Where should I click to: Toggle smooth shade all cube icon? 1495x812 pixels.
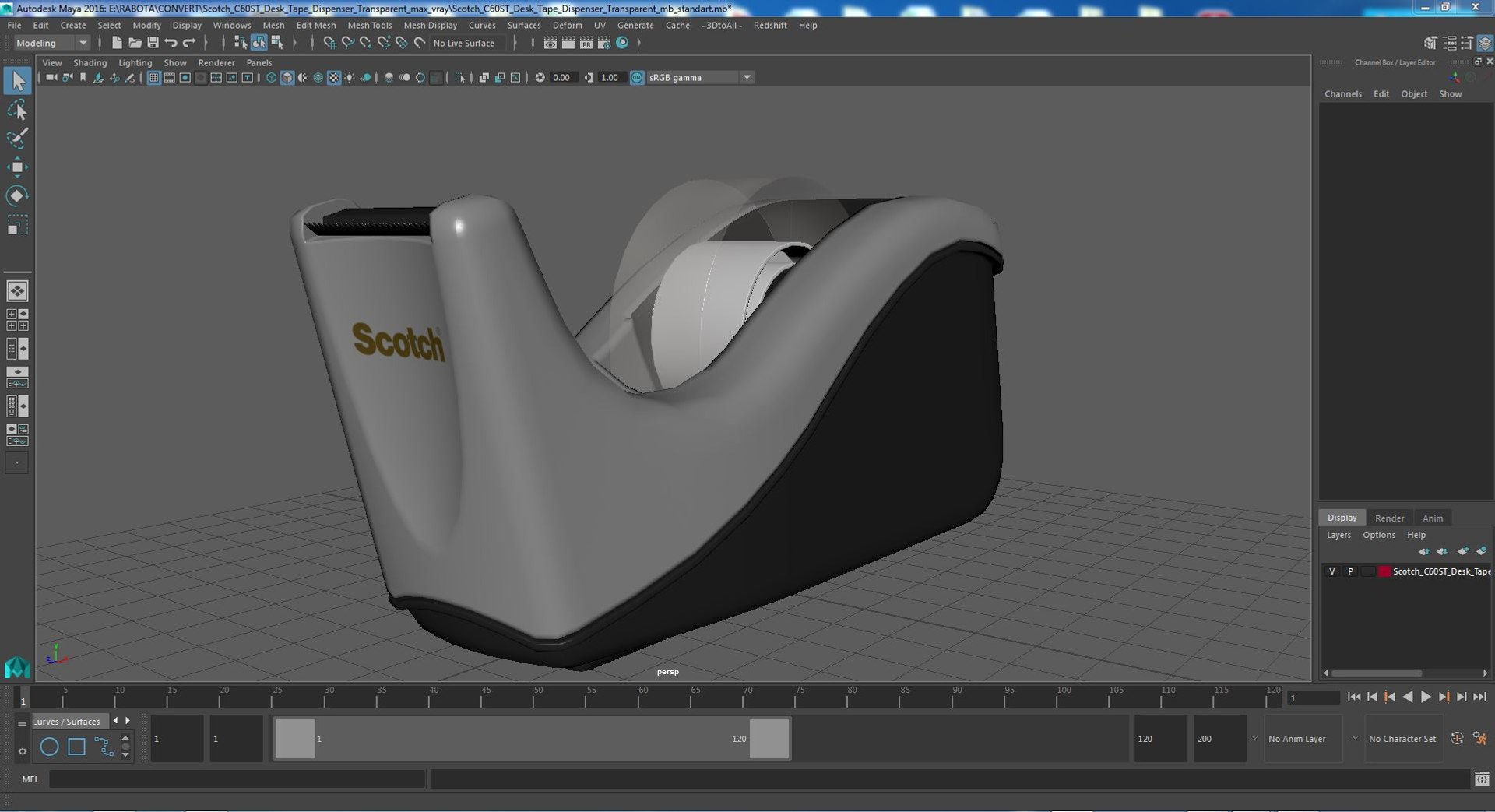pos(287,77)
